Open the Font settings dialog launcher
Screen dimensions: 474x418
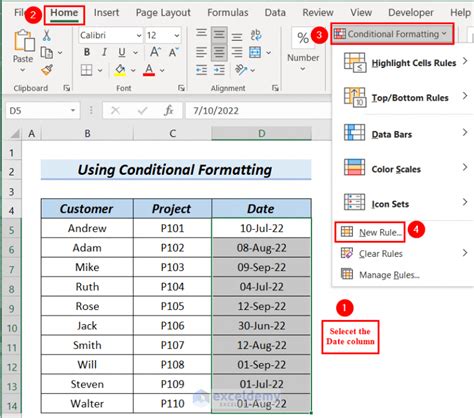(x=181, y=88)
